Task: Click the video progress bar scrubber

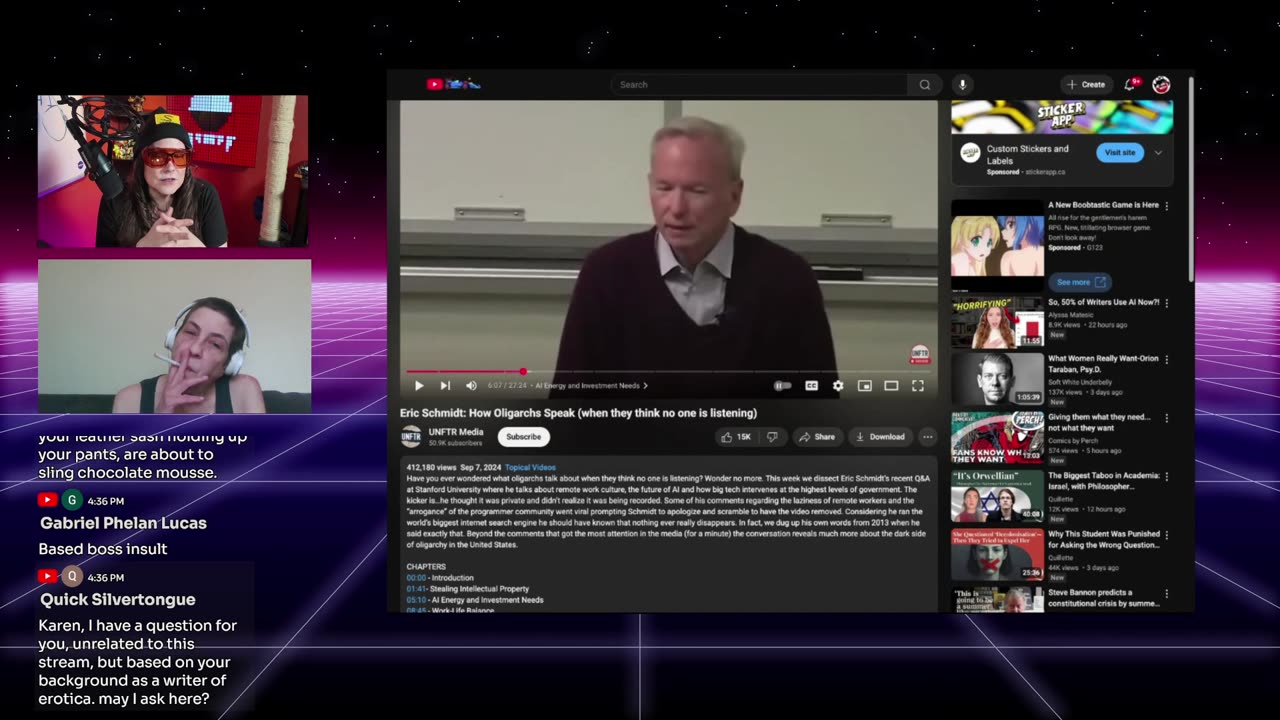Action: point(523,371)
